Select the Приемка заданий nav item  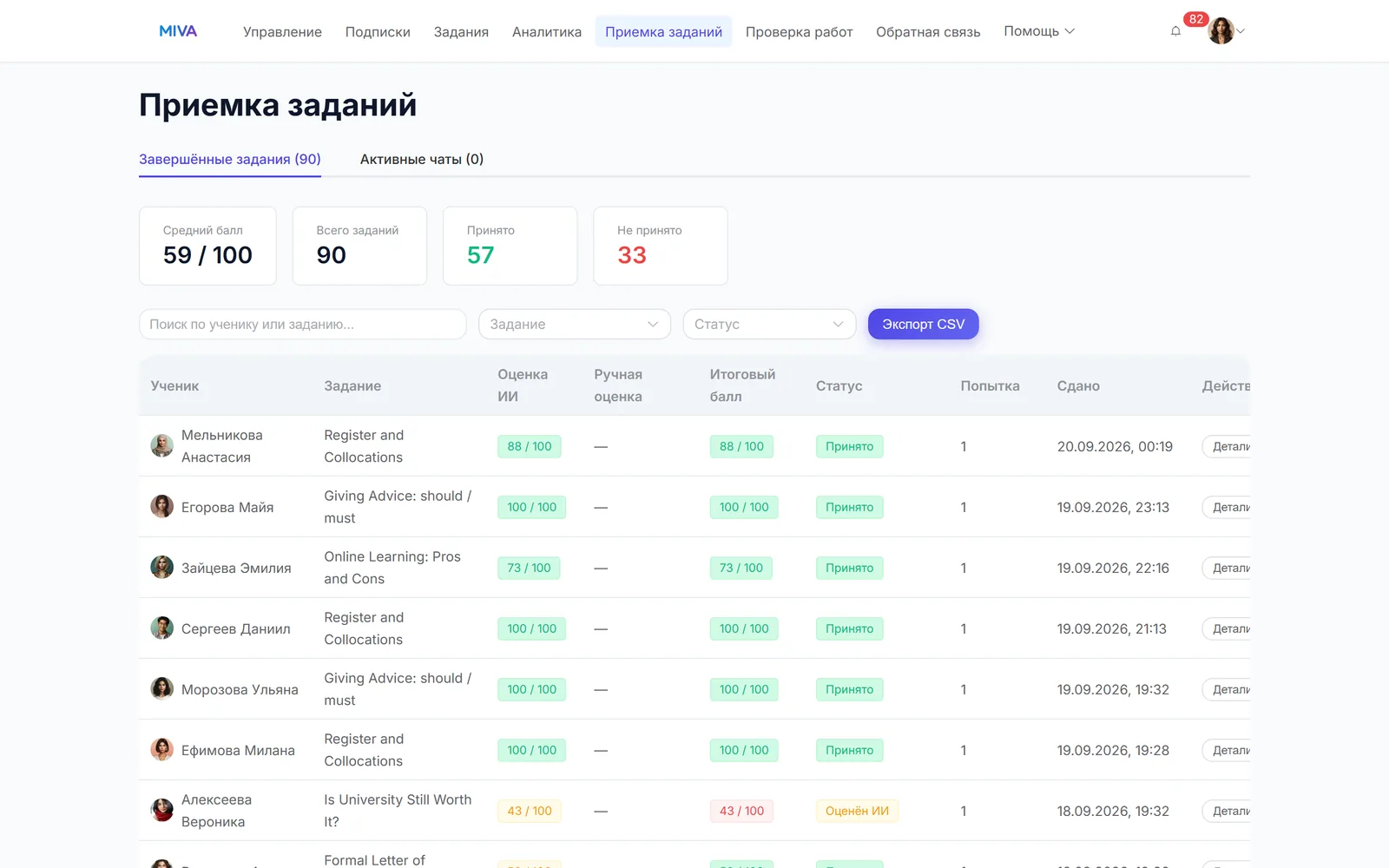coord(663,32)
